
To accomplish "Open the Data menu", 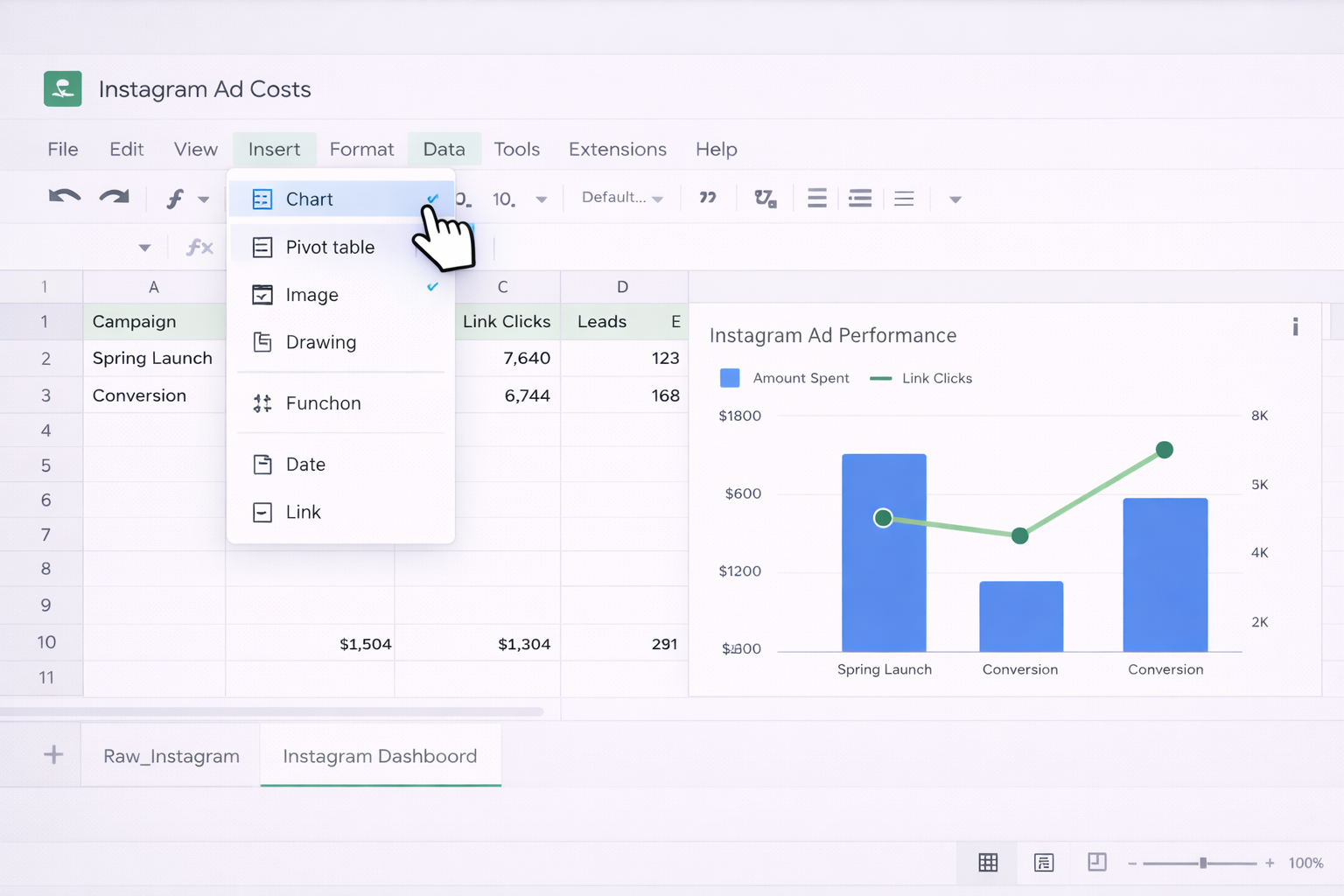I will (444, 149).
